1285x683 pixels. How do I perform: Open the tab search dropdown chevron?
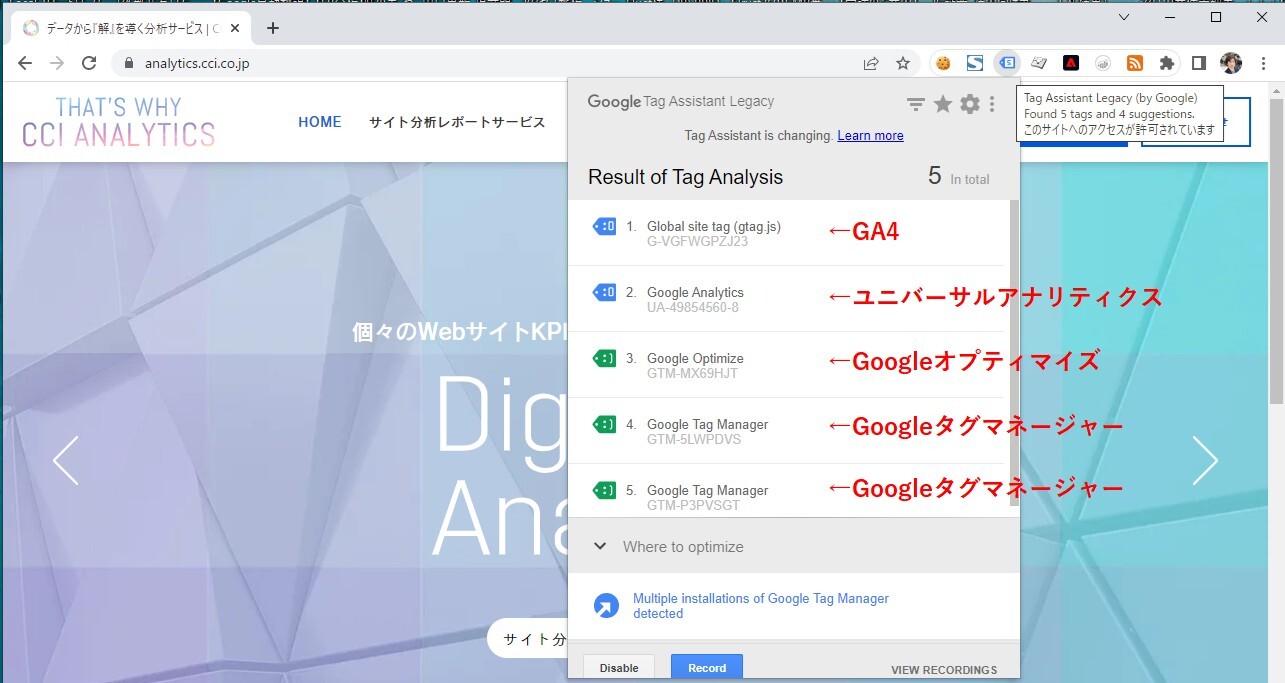pyautogui.click(x=1124, y=17)
